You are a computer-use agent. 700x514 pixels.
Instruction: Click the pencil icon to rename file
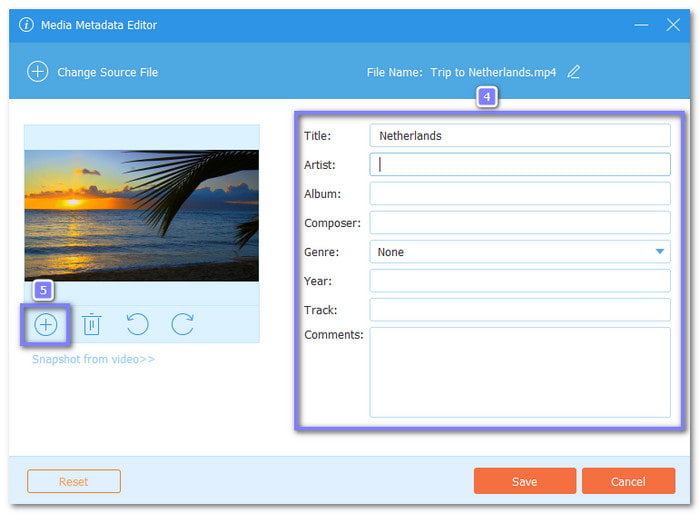tap(574, 72)
